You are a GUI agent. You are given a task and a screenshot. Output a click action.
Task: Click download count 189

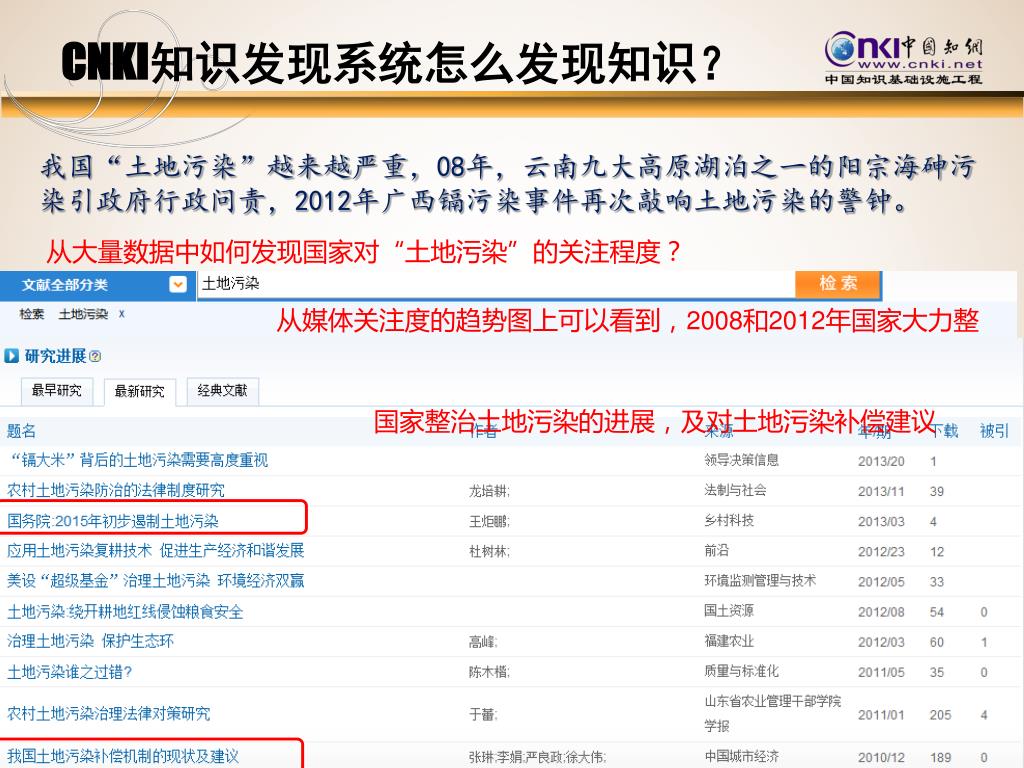[x=940, y=758]
